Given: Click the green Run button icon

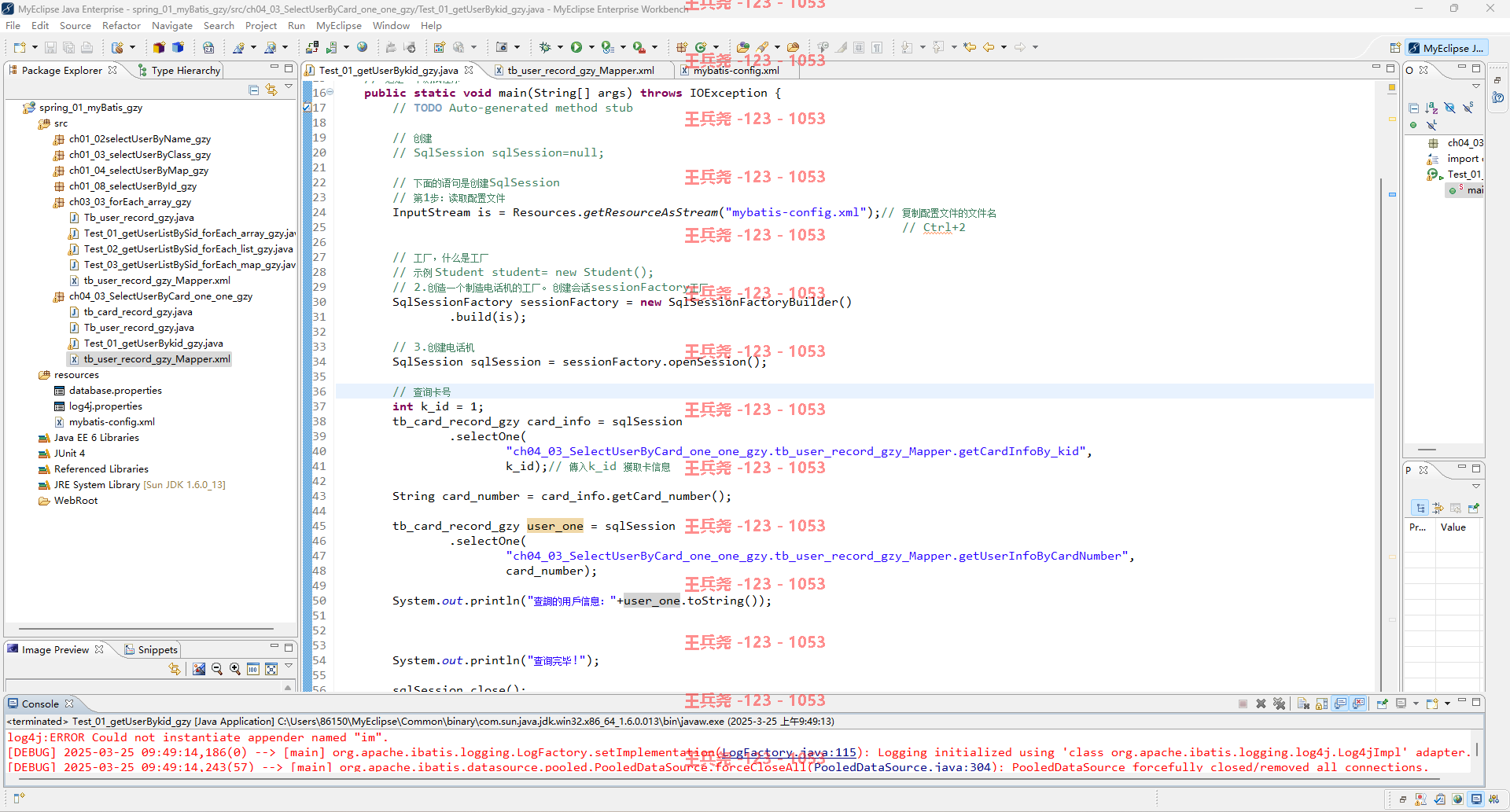Looking at the screenshot, I should [576, 47].
